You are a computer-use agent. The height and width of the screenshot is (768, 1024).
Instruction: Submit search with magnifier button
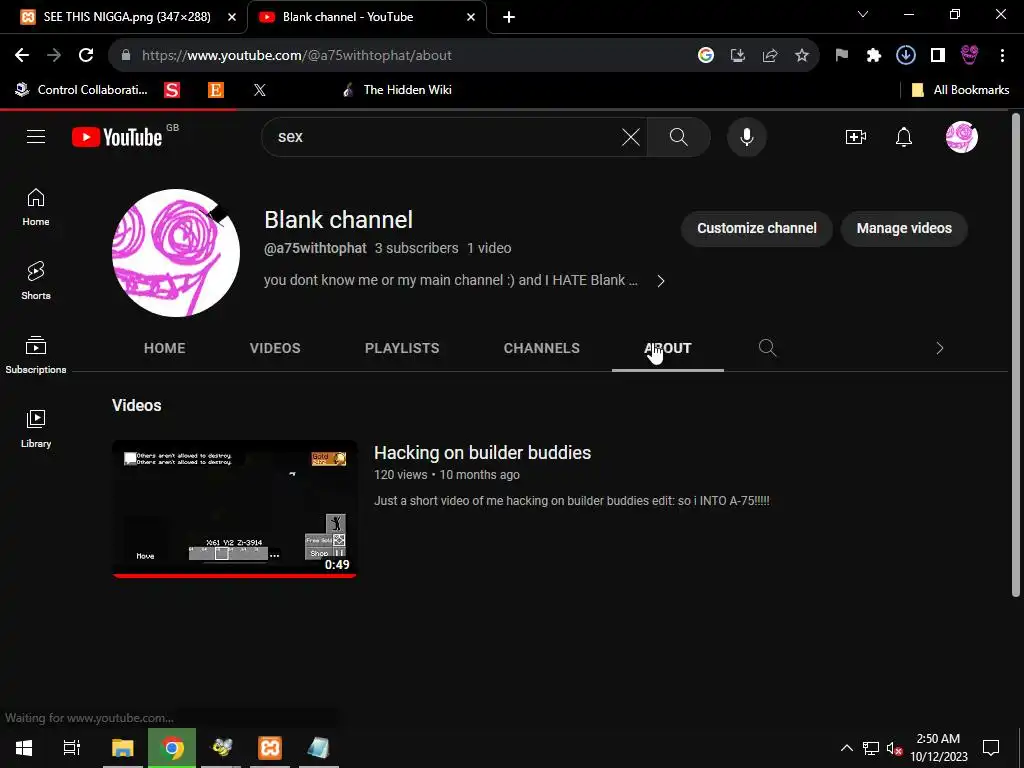pyautogui.click(x=679, y=137)
